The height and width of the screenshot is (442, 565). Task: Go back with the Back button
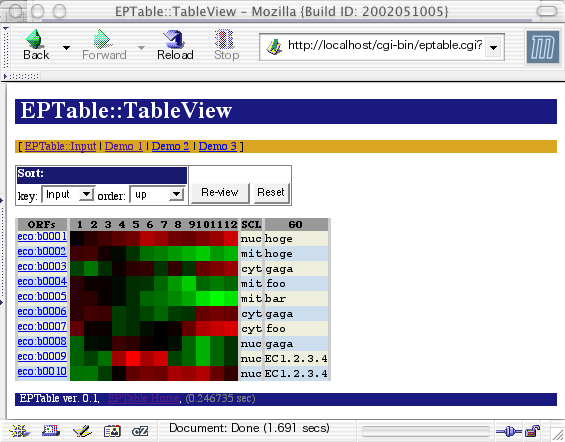tap(36, 45)
